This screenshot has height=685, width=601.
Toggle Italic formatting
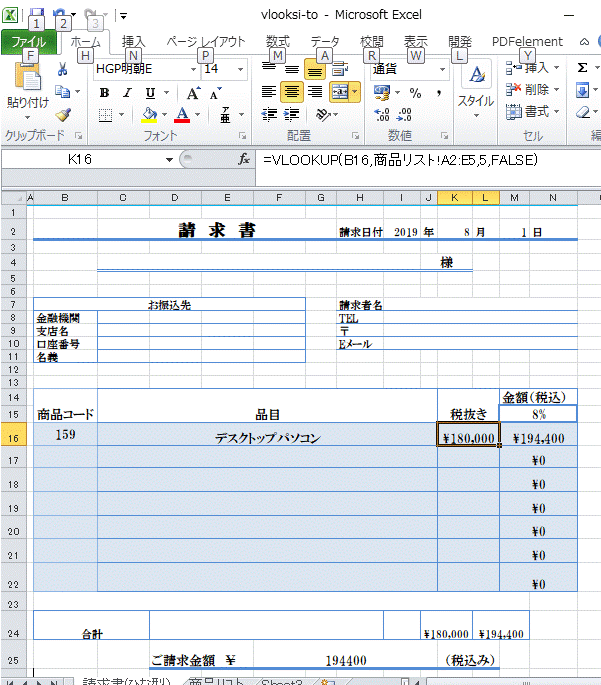click(128, 92)
